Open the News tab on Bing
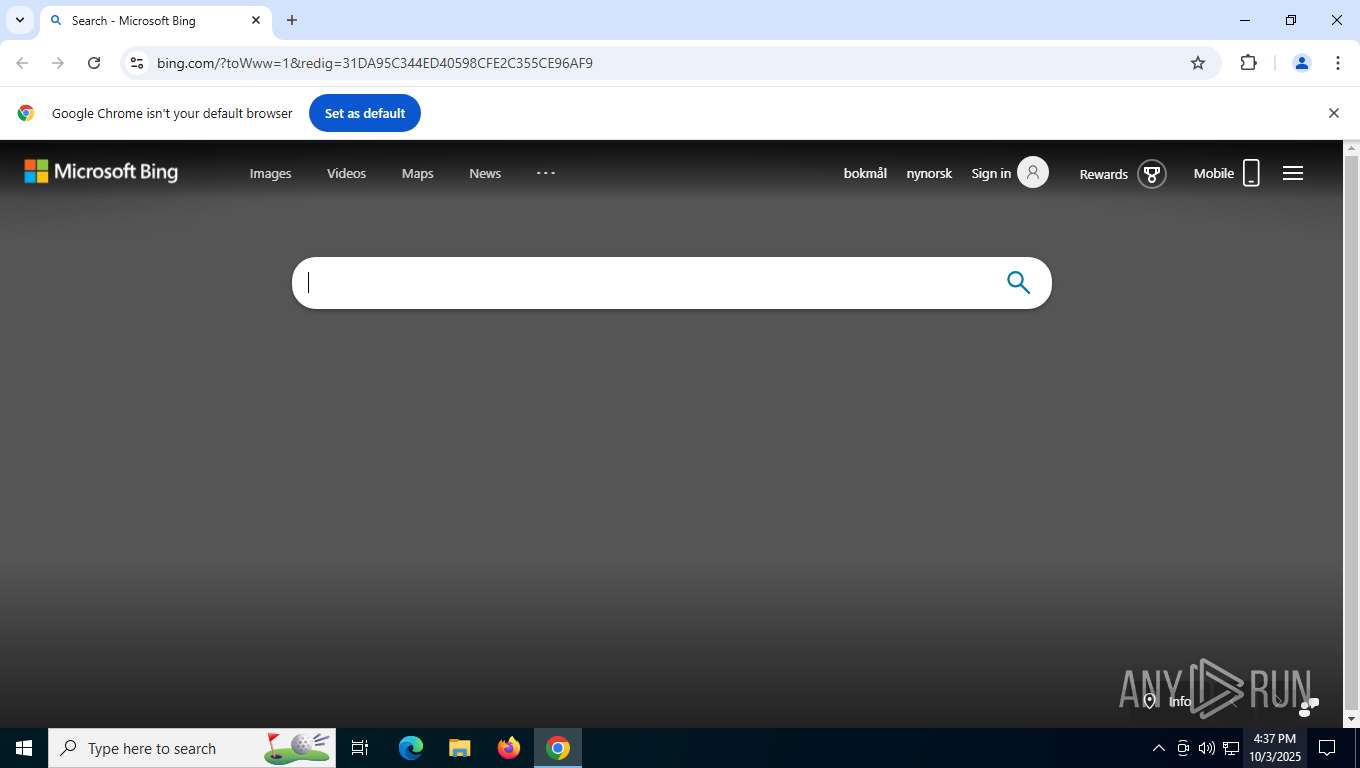The image size is (1360, 768). coord(485,173)
